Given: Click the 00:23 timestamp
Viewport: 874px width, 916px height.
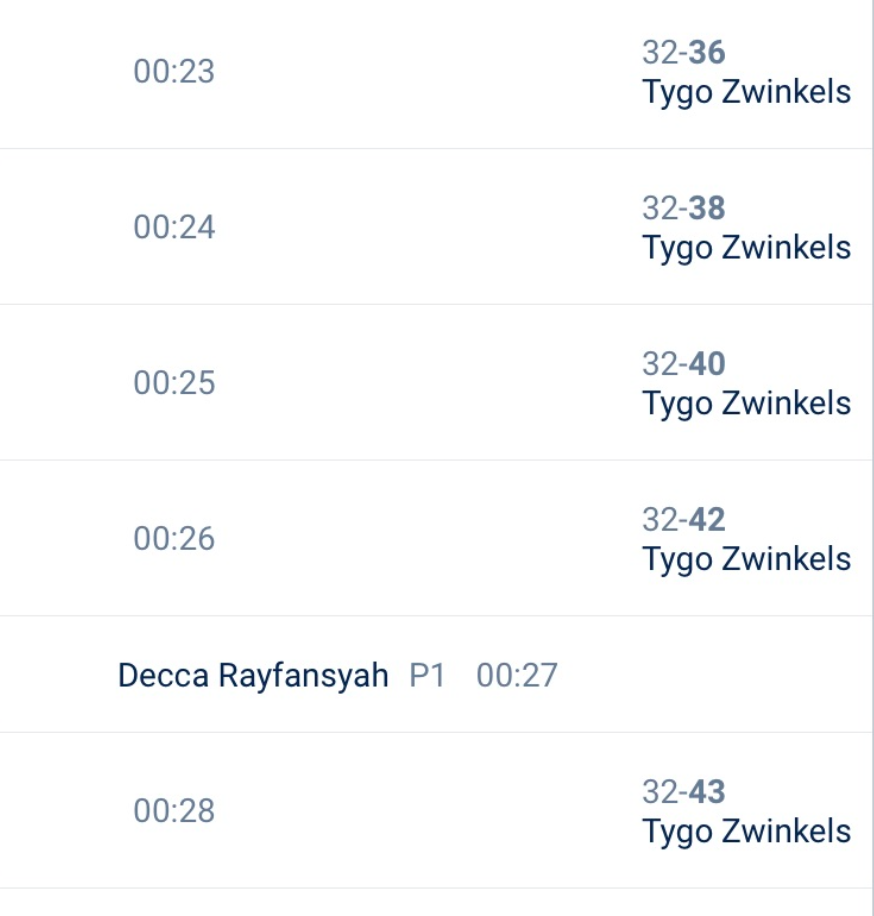Looking at the screenshot, I should pos(174,72).
